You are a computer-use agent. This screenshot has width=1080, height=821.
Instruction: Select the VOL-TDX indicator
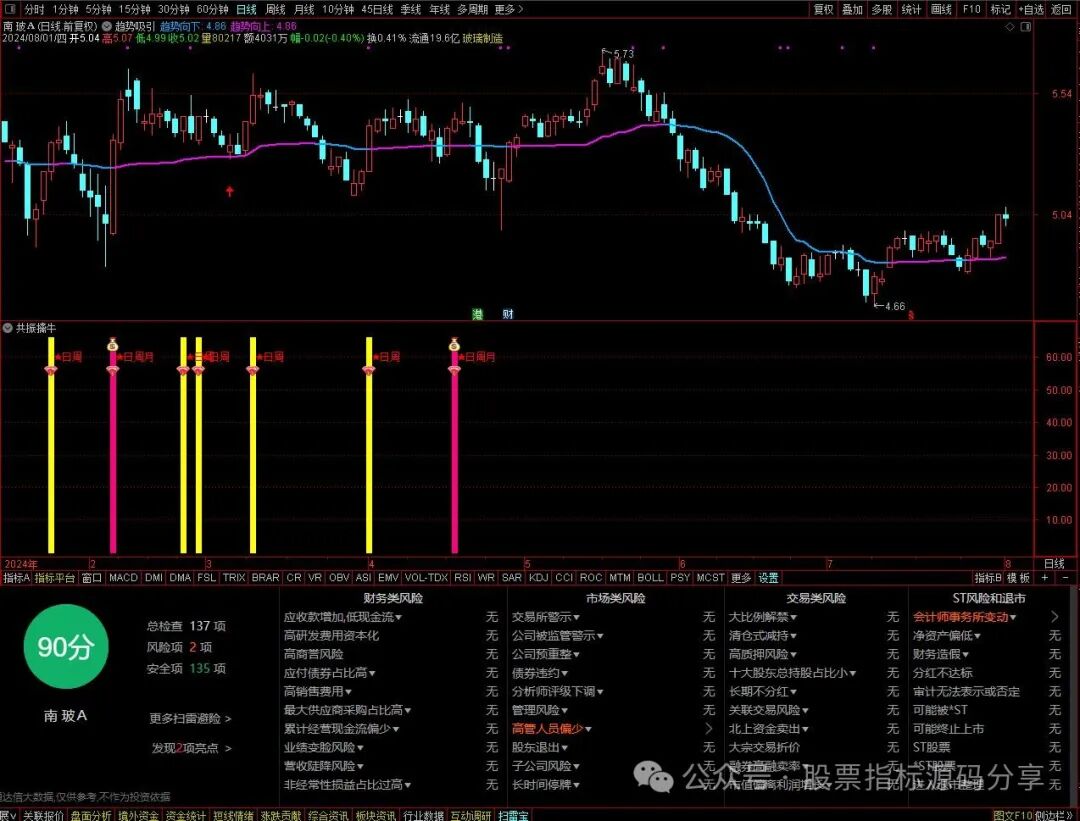pyautogui.click(x=426, y=578)
